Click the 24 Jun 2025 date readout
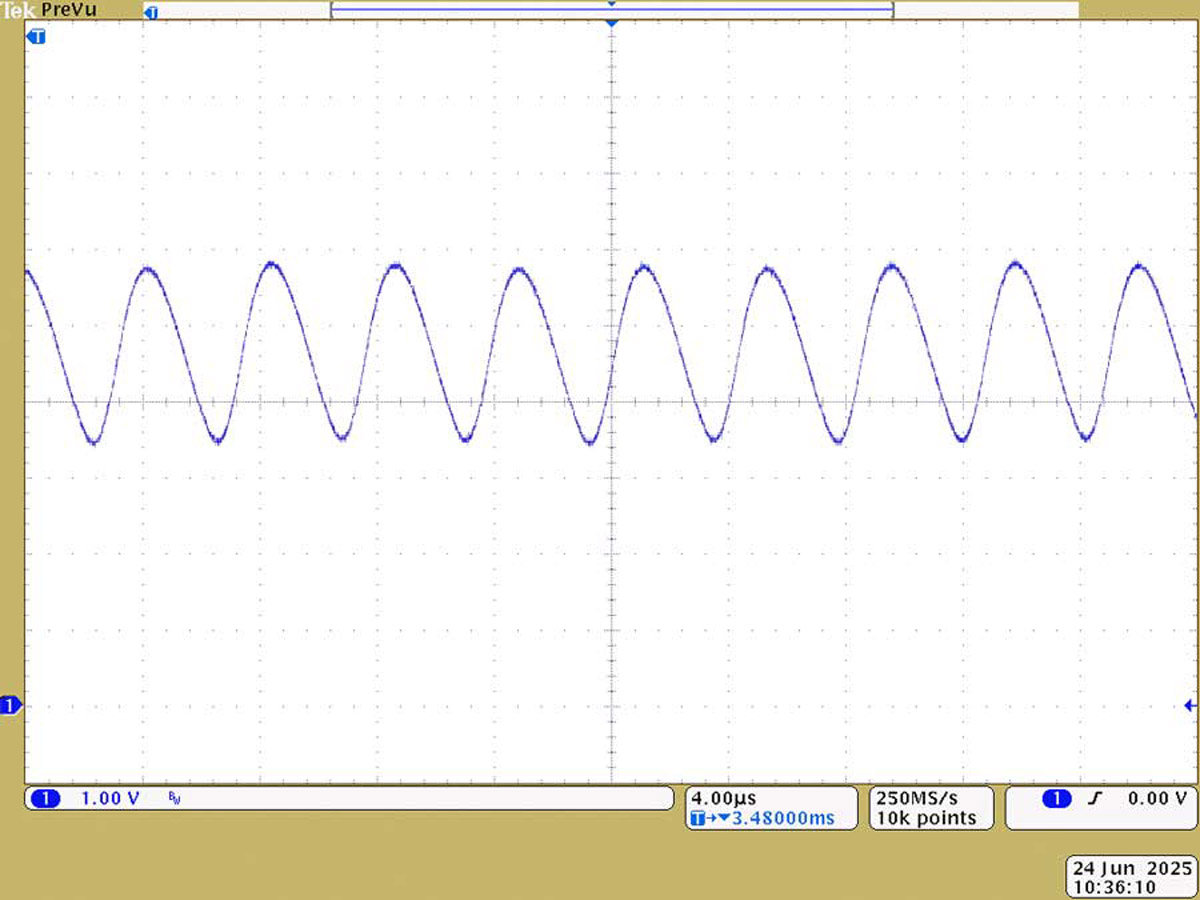This screenshot has width=1200, height=900. point(1132,868)
